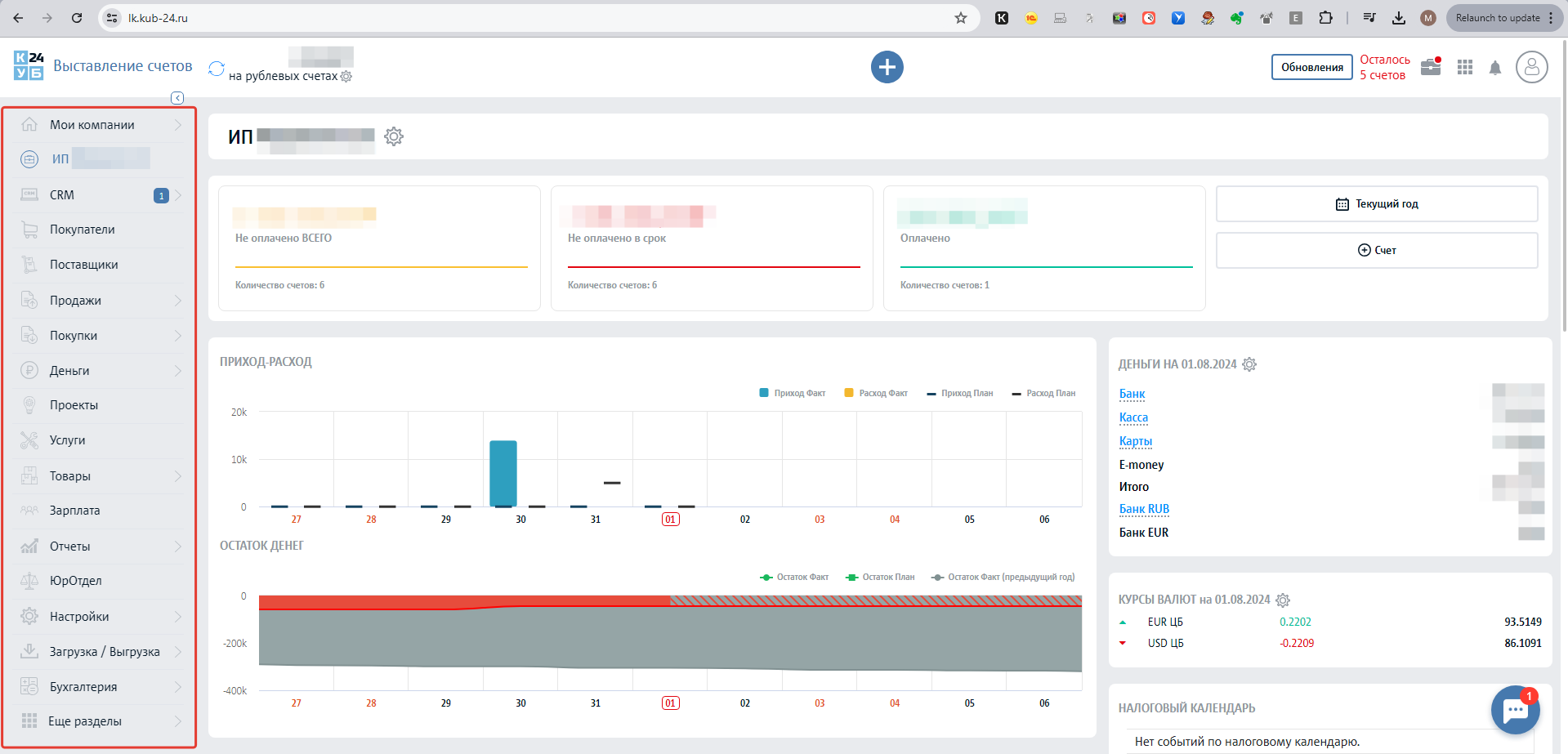Click Осталось 5 счетов link
Image resolution: width=1568 pixels, height=754 pixels.
[1385, 67]
